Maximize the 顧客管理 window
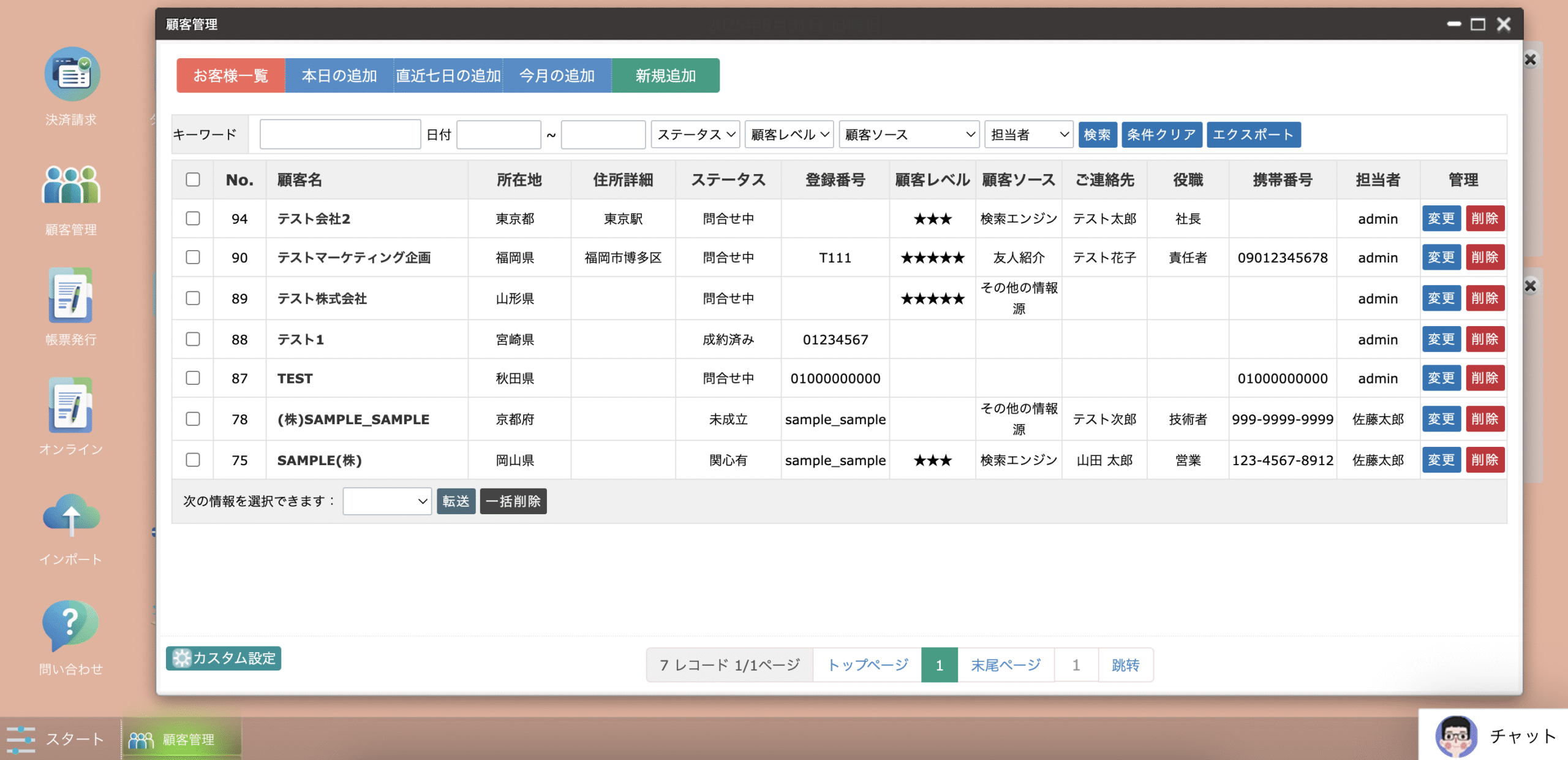 1478,25
